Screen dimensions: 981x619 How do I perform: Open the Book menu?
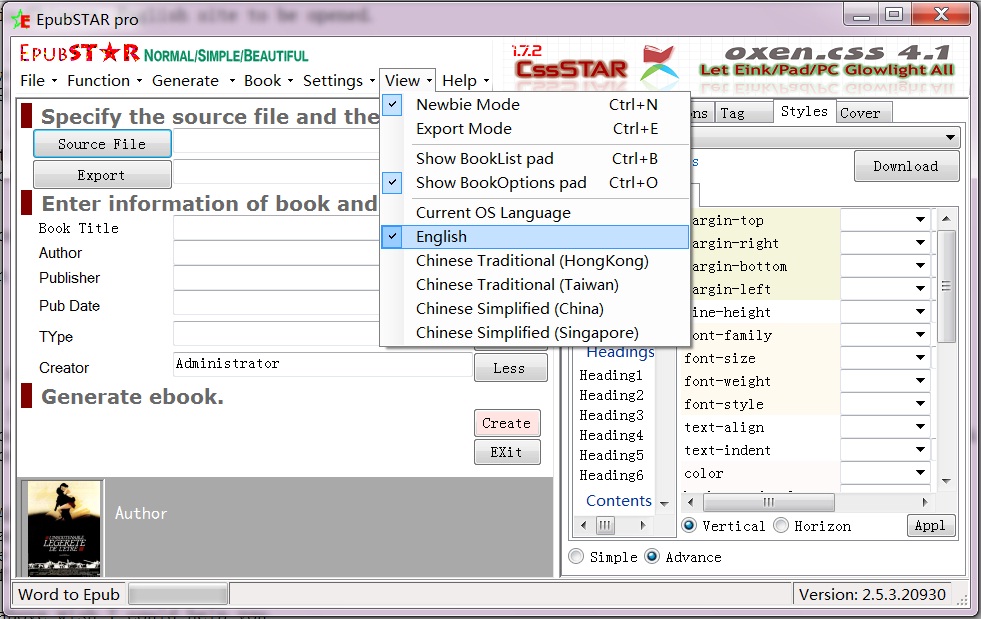[268, 81]
